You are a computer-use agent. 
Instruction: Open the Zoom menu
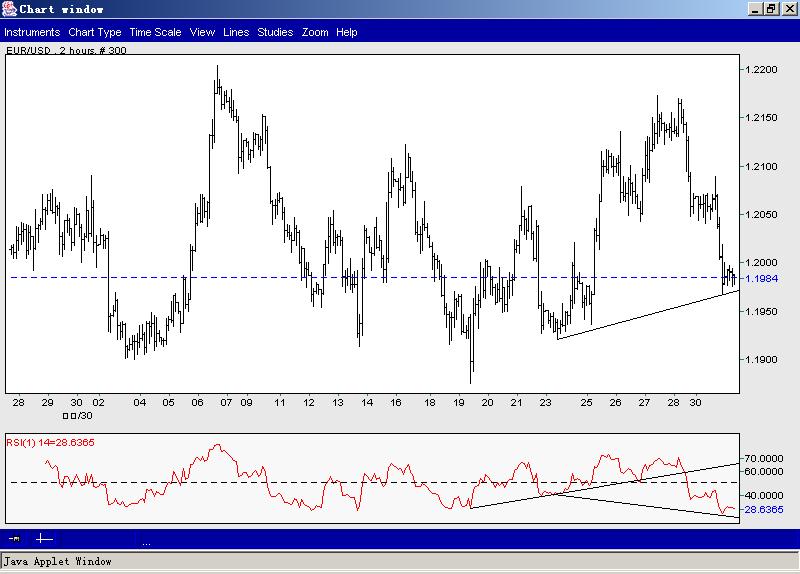[315, 32]
